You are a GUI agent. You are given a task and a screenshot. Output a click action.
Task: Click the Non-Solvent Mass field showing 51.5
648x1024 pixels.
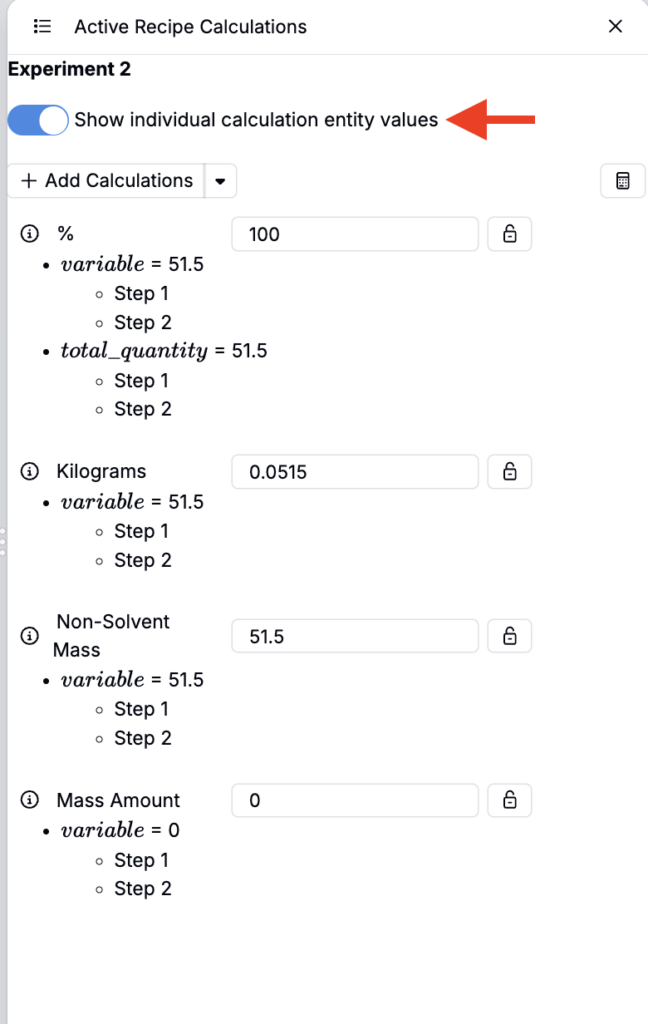pyautogui.click(x=355, y=636)
